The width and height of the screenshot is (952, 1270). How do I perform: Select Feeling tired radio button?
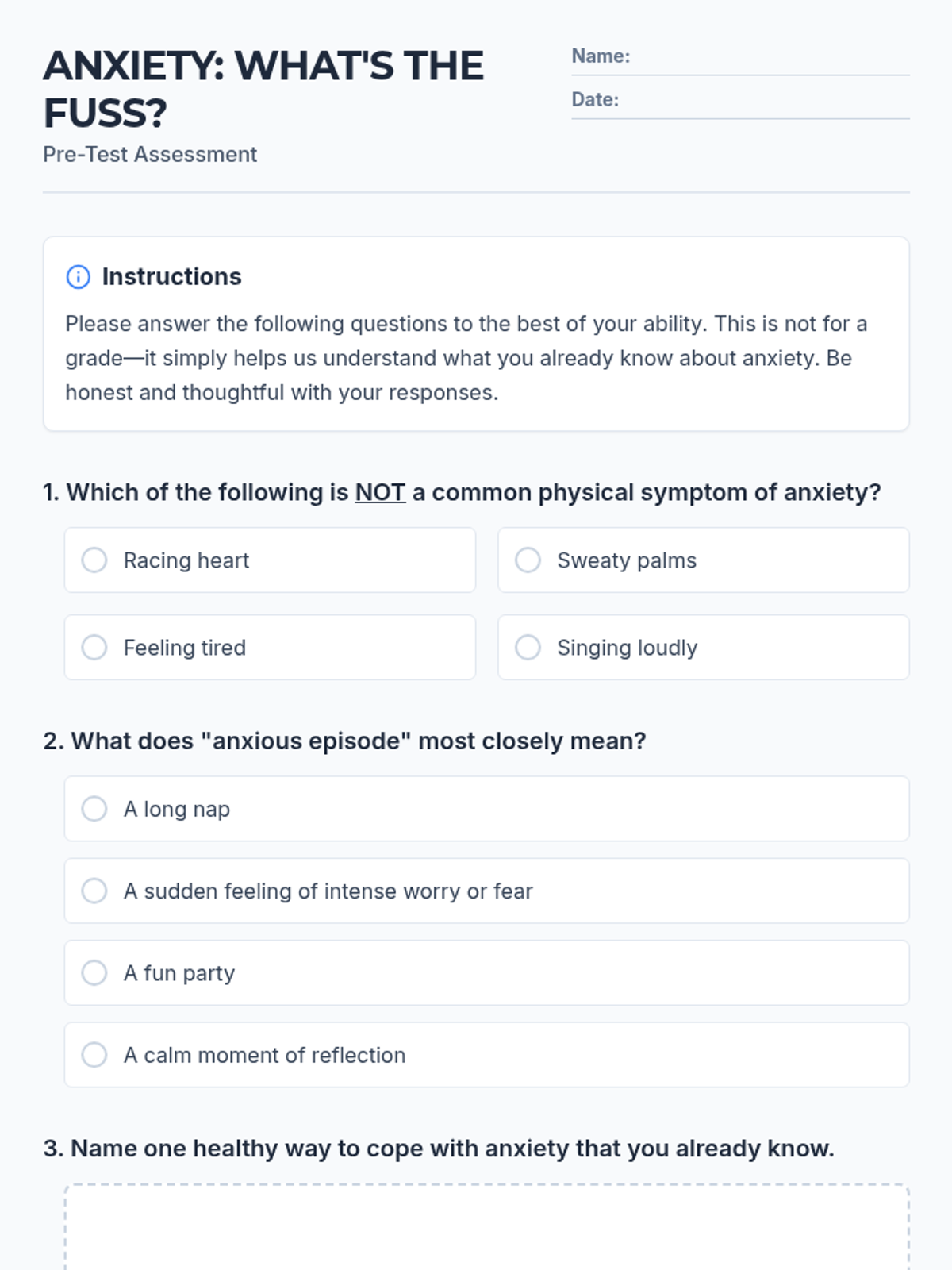[94, 648]
